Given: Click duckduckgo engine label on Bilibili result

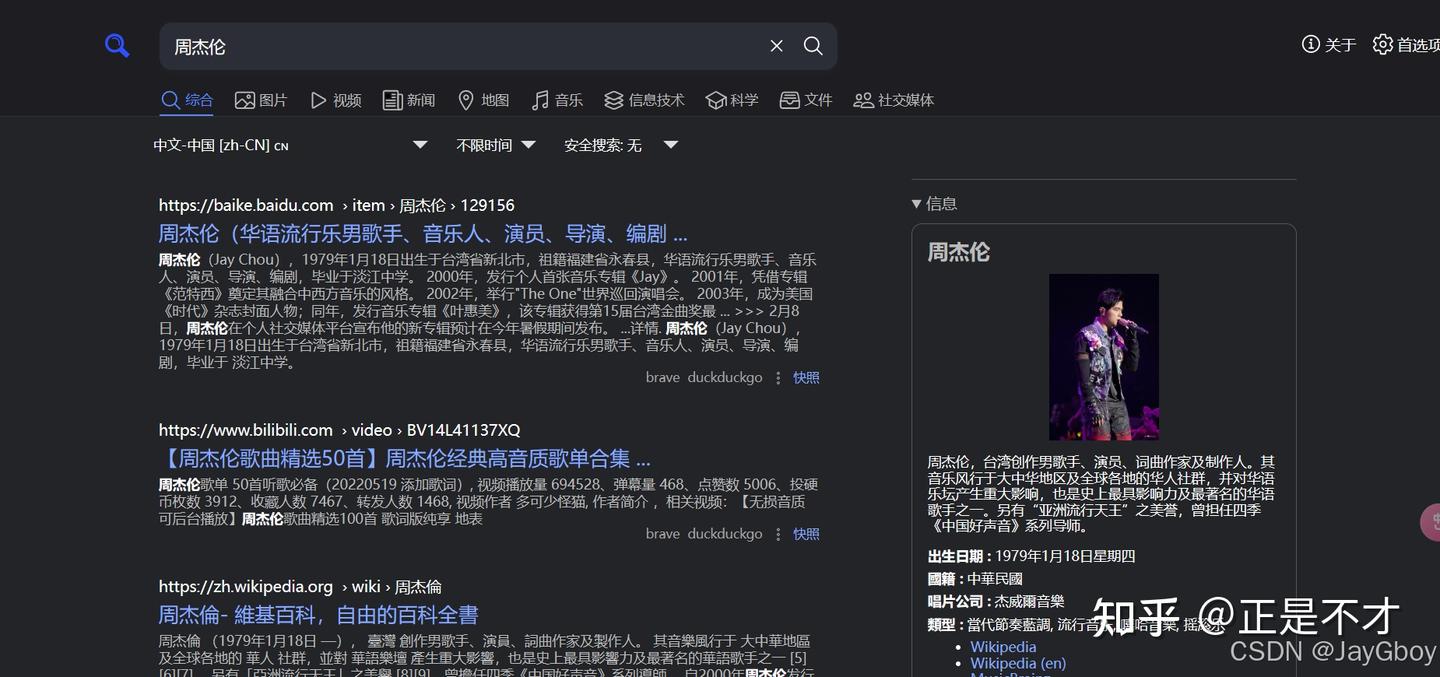Looking at the screenshot, I should click(725, 534).
